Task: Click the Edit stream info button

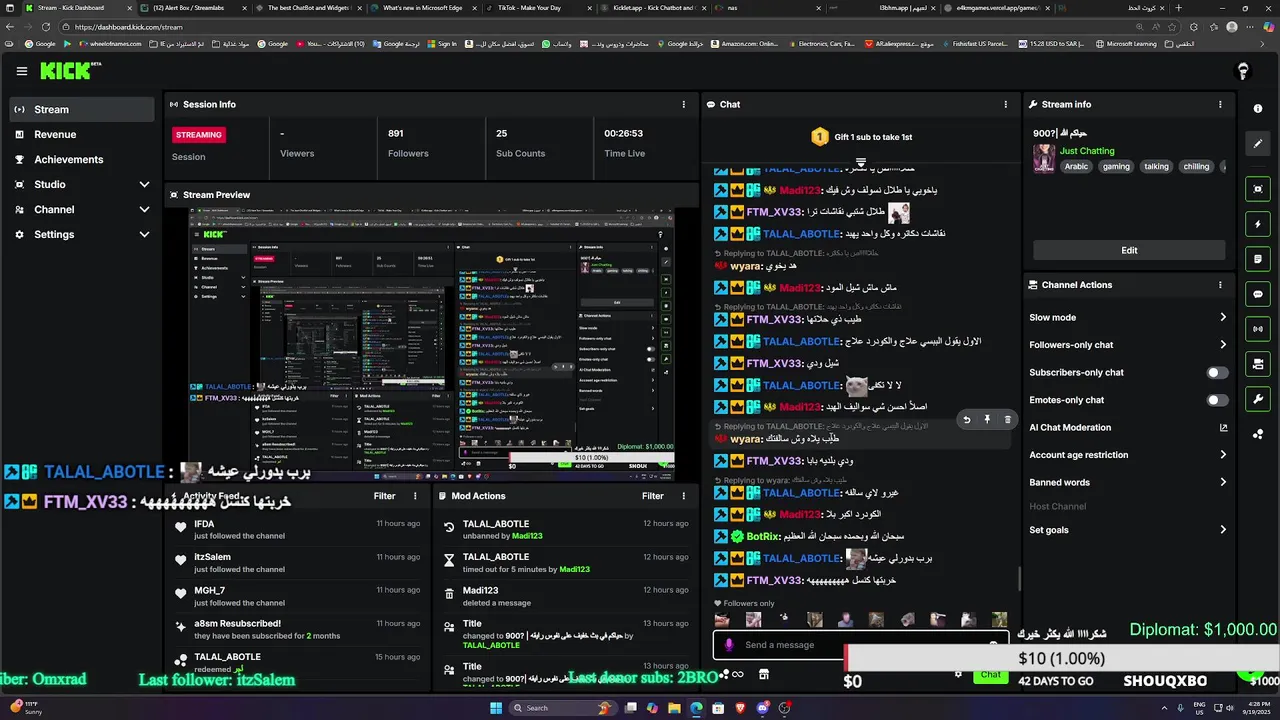Action: (x=1129, y=250)
